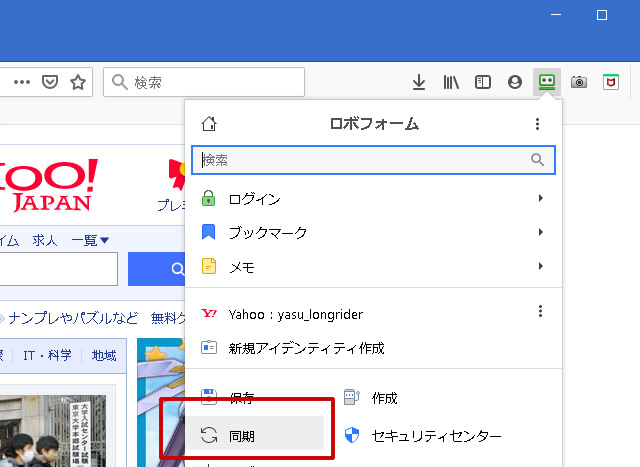Viewport: 640px width, 467px height.
Task: Open the 一覧 dropdown on Yahoo page
Action: pos(90,240)
